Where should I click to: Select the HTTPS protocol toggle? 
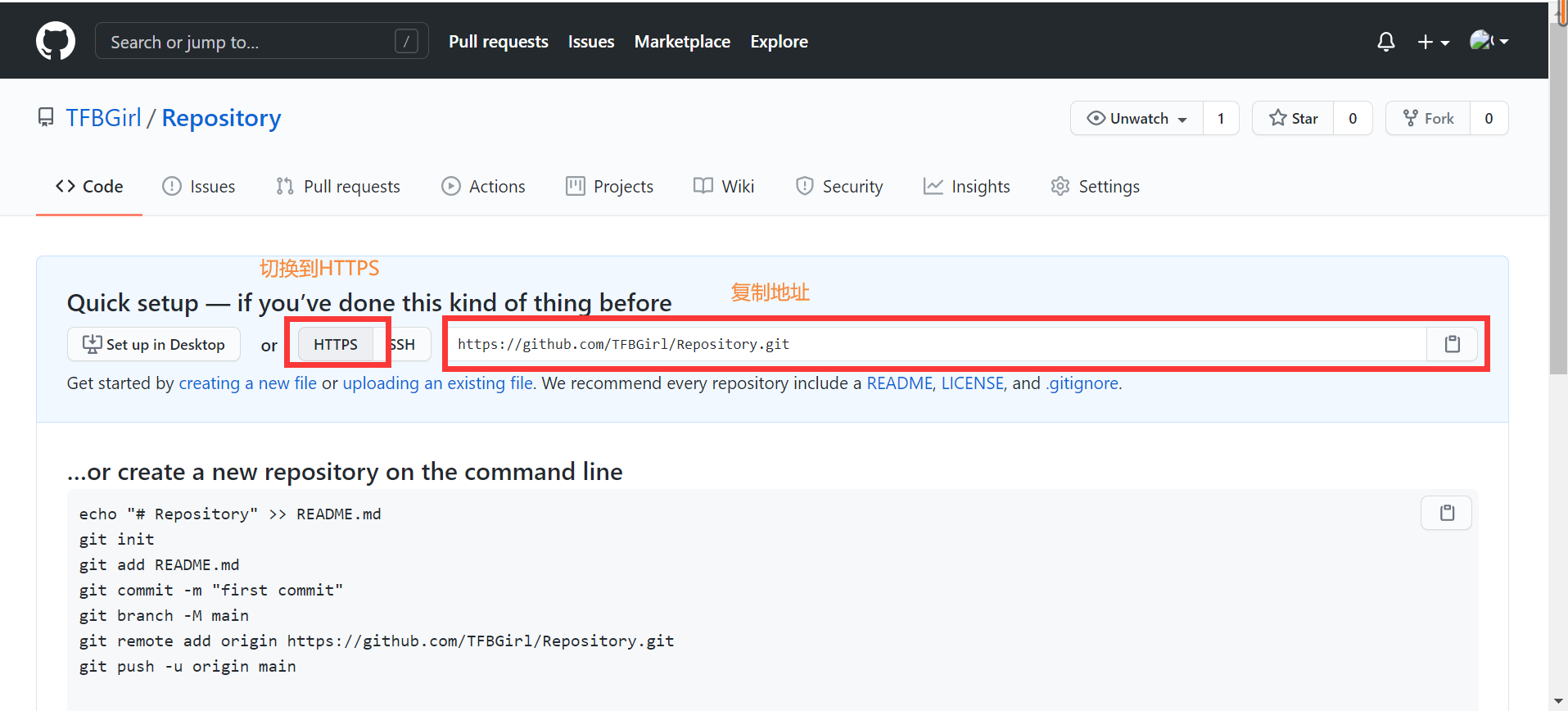[x=336, y=344]
